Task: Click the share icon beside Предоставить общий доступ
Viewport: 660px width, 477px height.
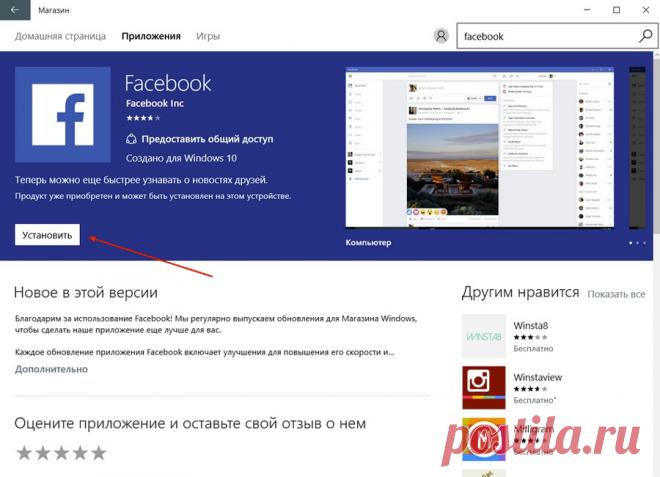Action: 132,139
